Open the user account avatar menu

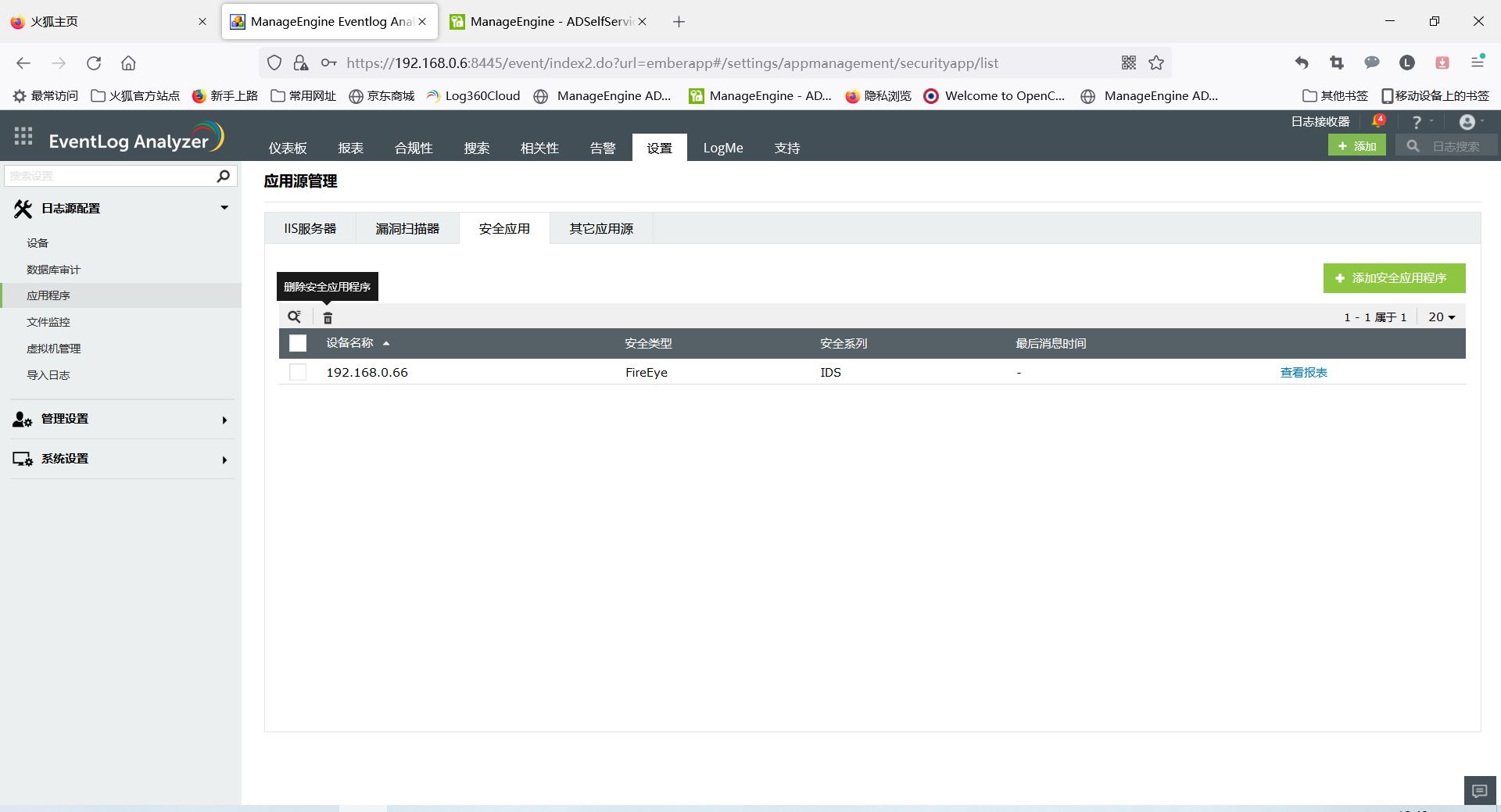pos(1467,122)
